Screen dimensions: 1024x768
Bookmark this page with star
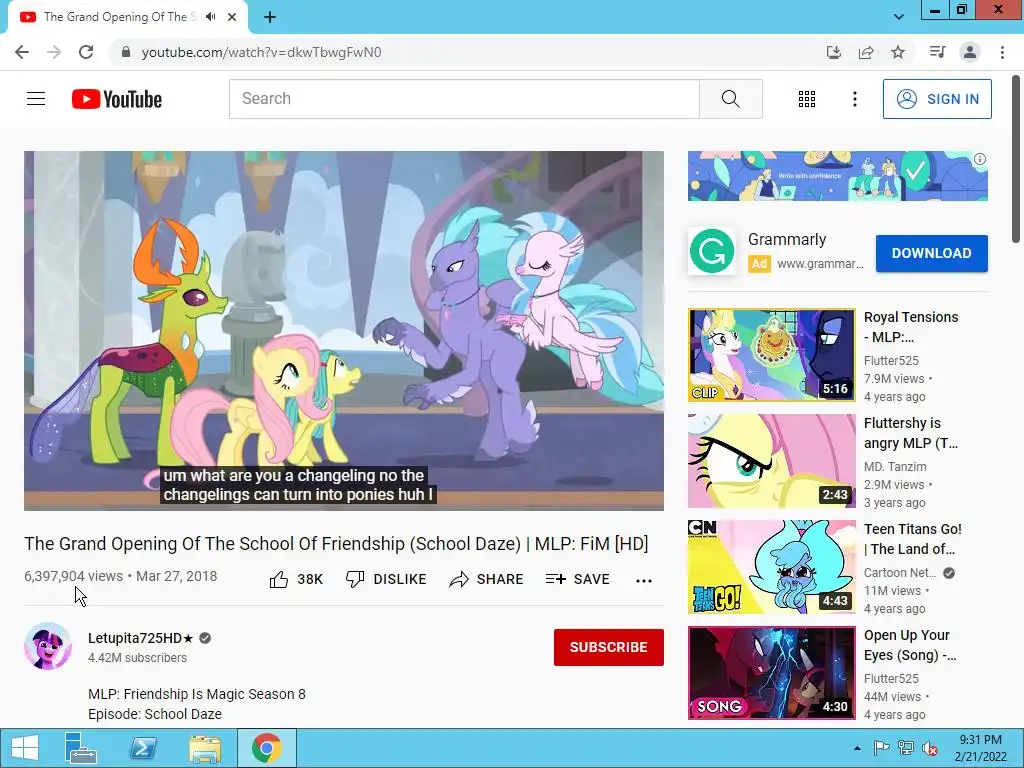[x=898, y=52]
